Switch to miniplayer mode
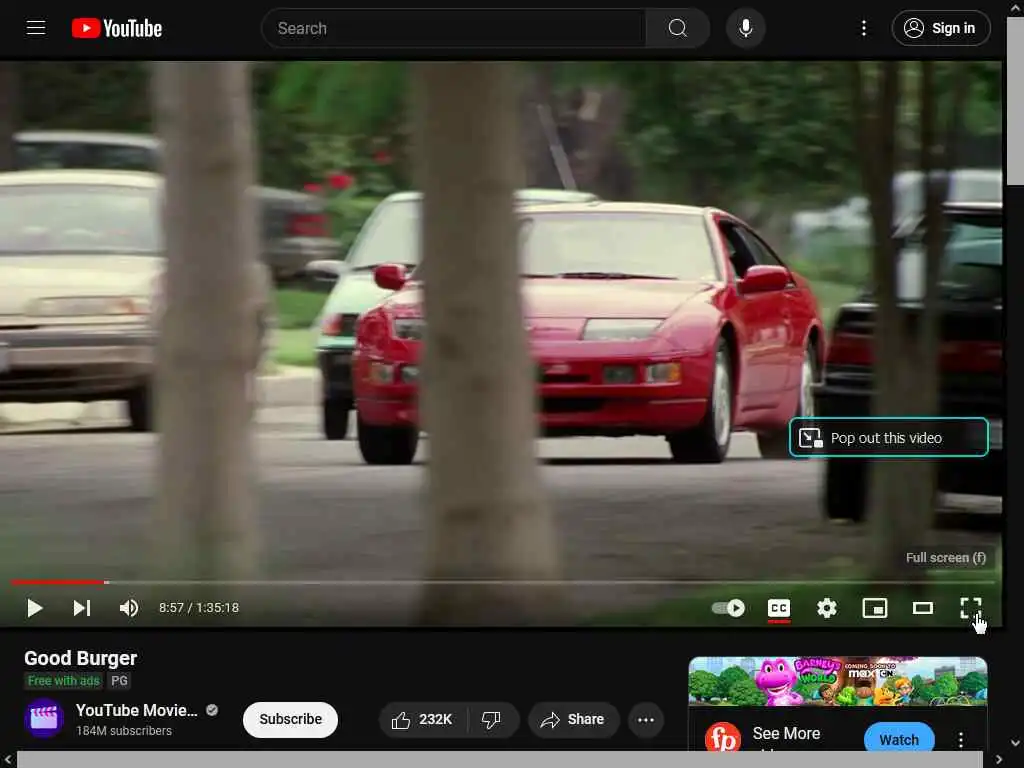Image resolution: width=1024 pixels, height=768 pixels. coord(875,608)
